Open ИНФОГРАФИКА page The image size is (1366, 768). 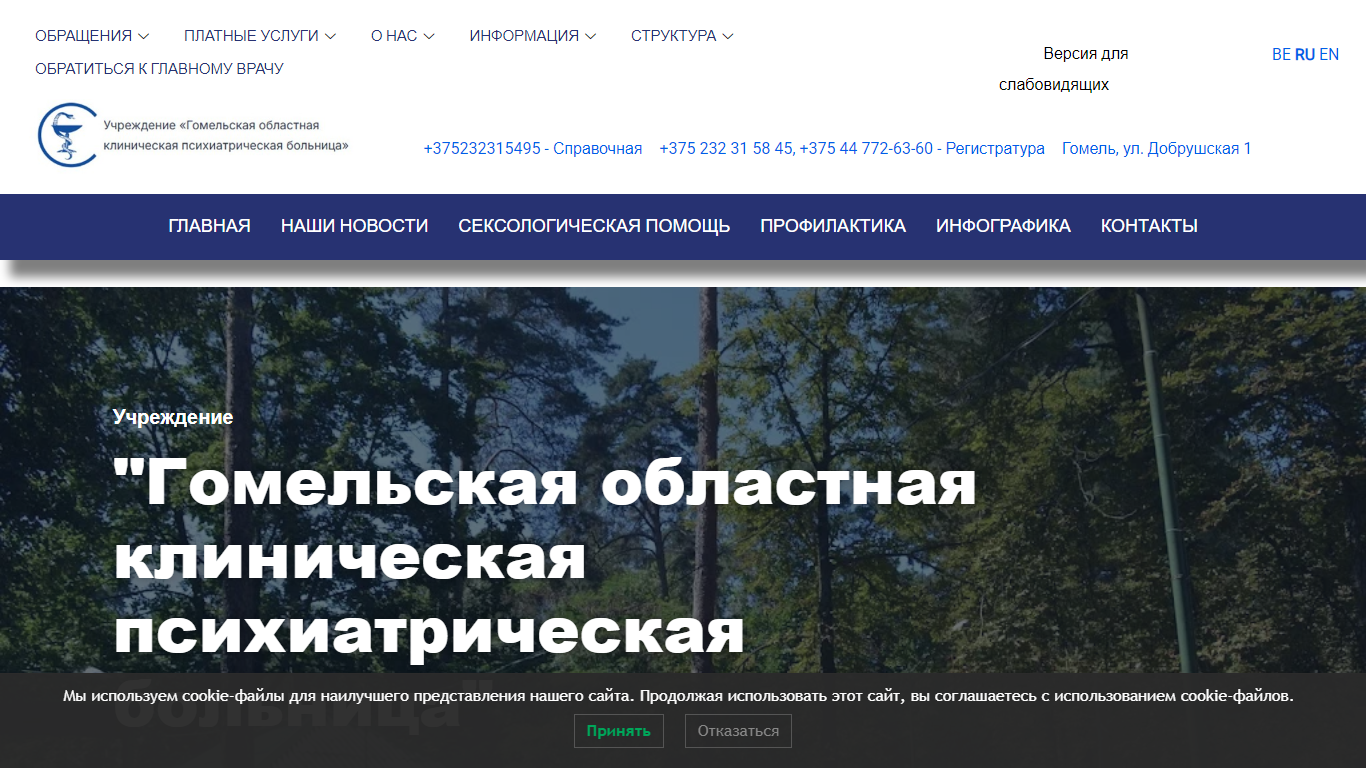click(x=1003, y=226)
